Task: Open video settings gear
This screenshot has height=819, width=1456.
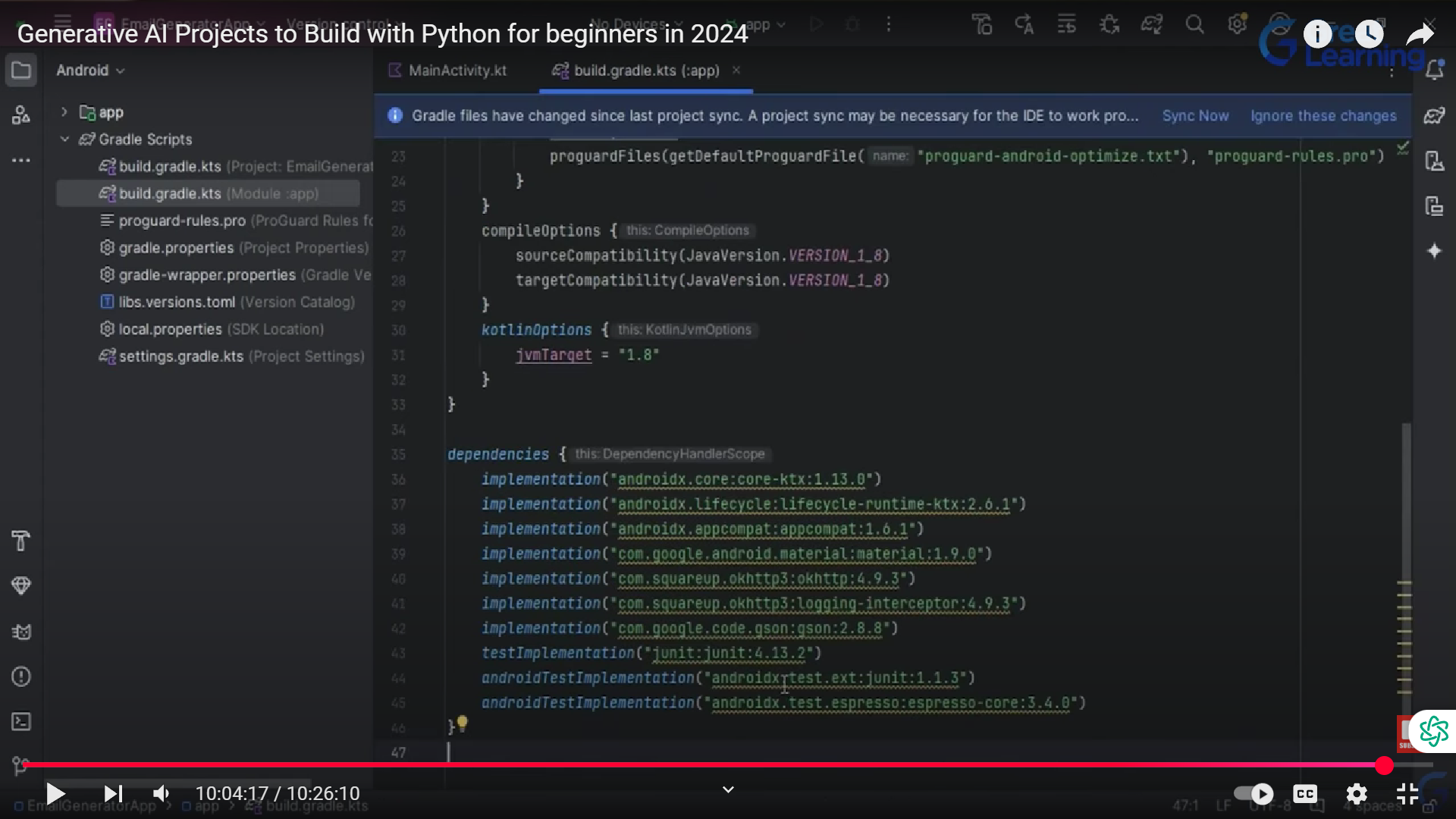Action: [1357, 794]
